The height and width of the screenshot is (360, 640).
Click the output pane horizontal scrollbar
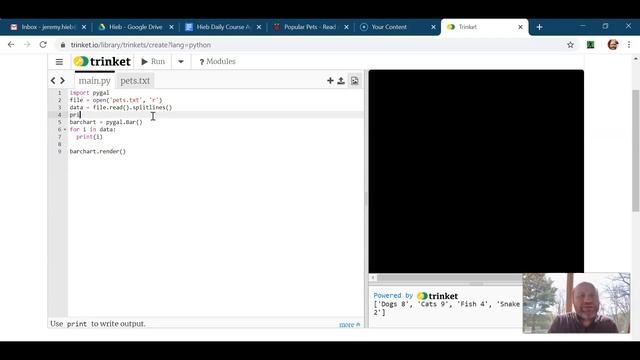pos(449,278)
